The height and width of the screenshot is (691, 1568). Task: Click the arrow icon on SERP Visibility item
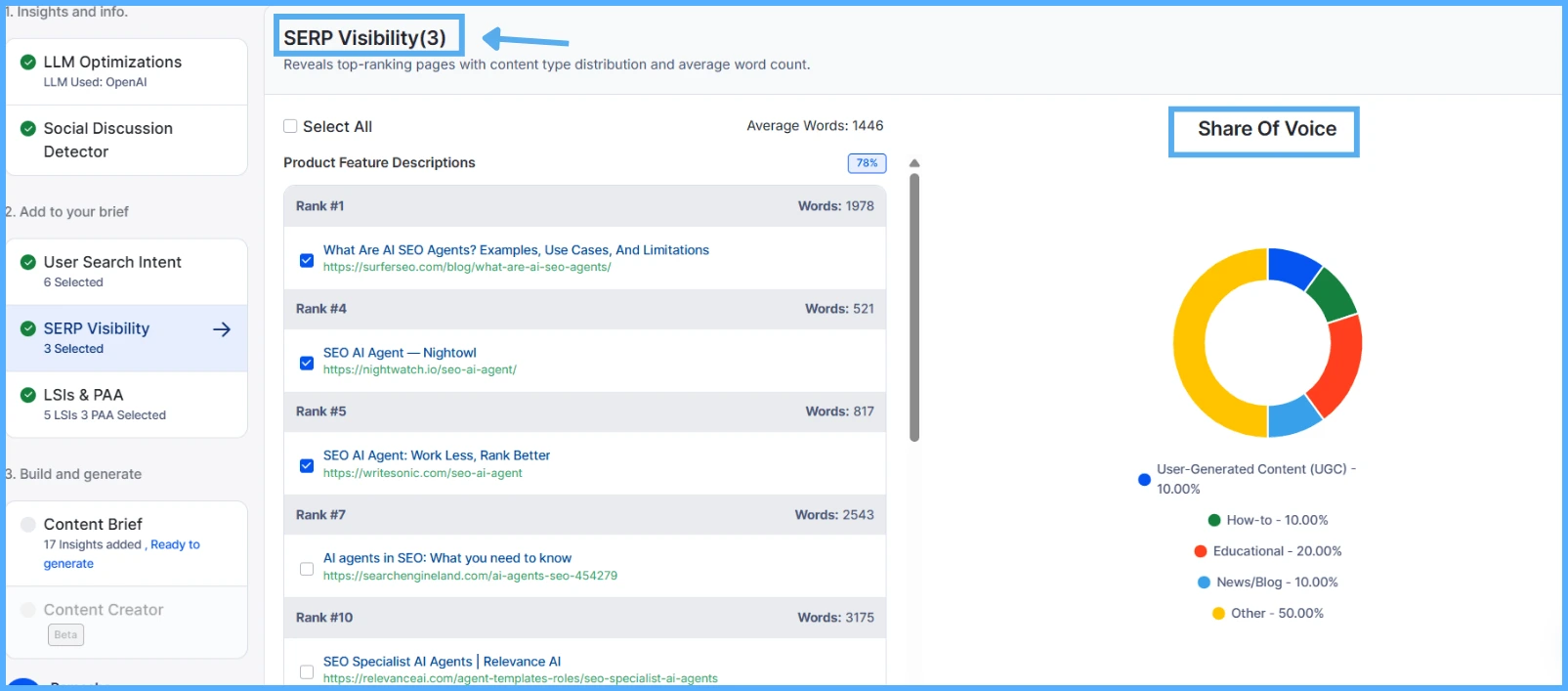pyautogui.click(x=222, y=329)
